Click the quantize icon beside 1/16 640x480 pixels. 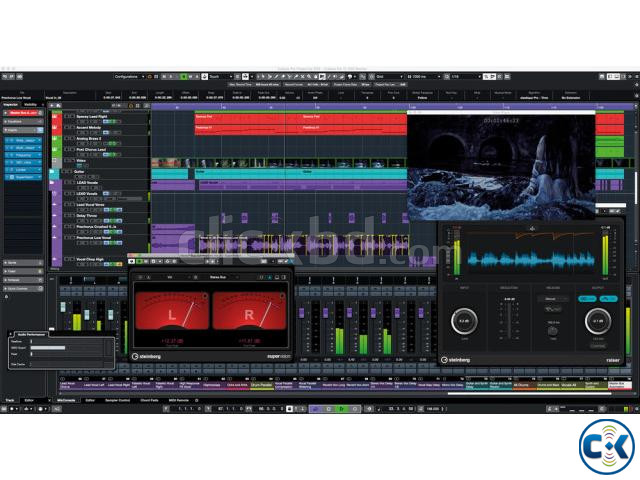tap(447, 76)
